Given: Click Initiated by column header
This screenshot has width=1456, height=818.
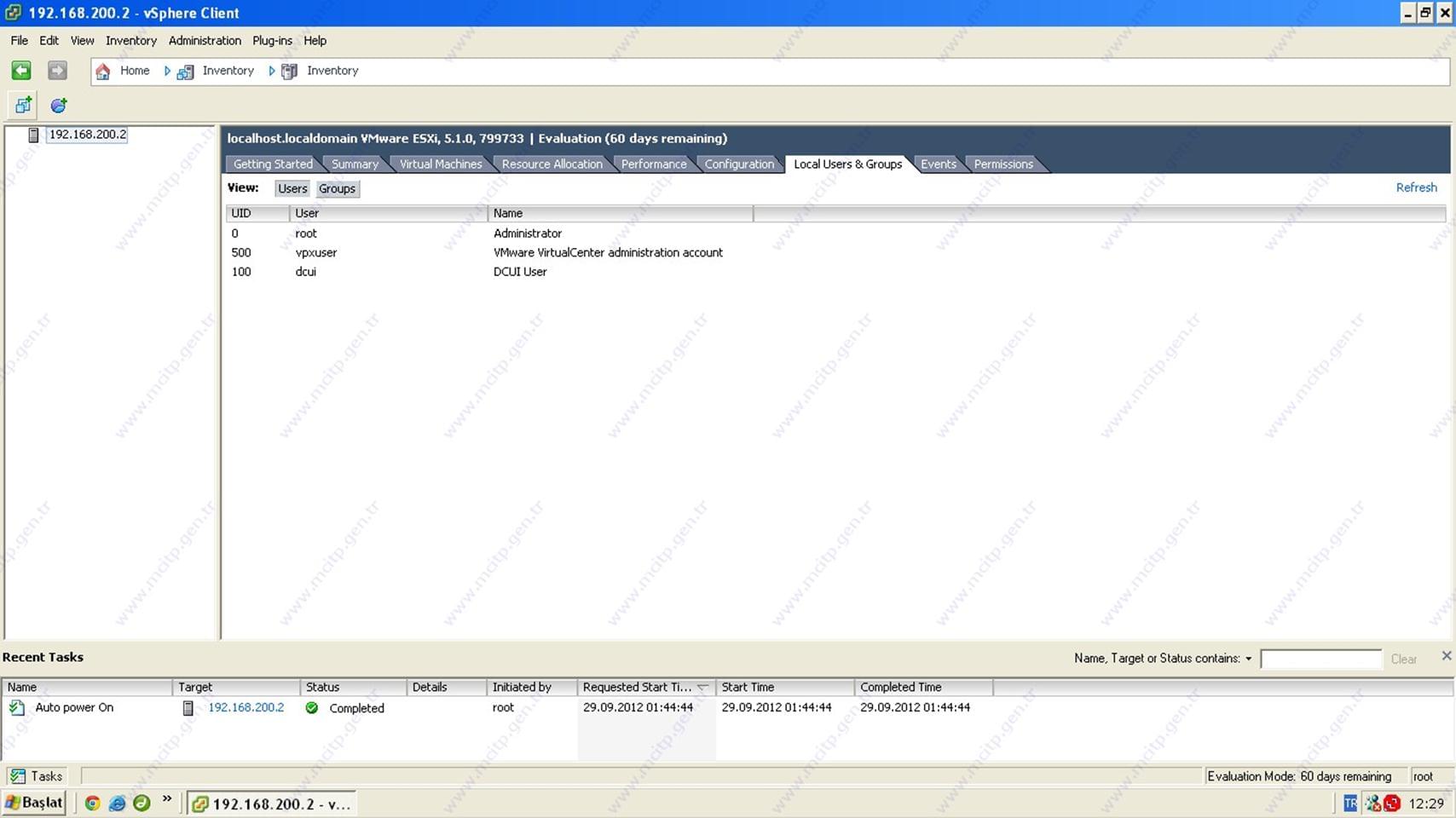Looking at the screenshot, I should 532,688.
